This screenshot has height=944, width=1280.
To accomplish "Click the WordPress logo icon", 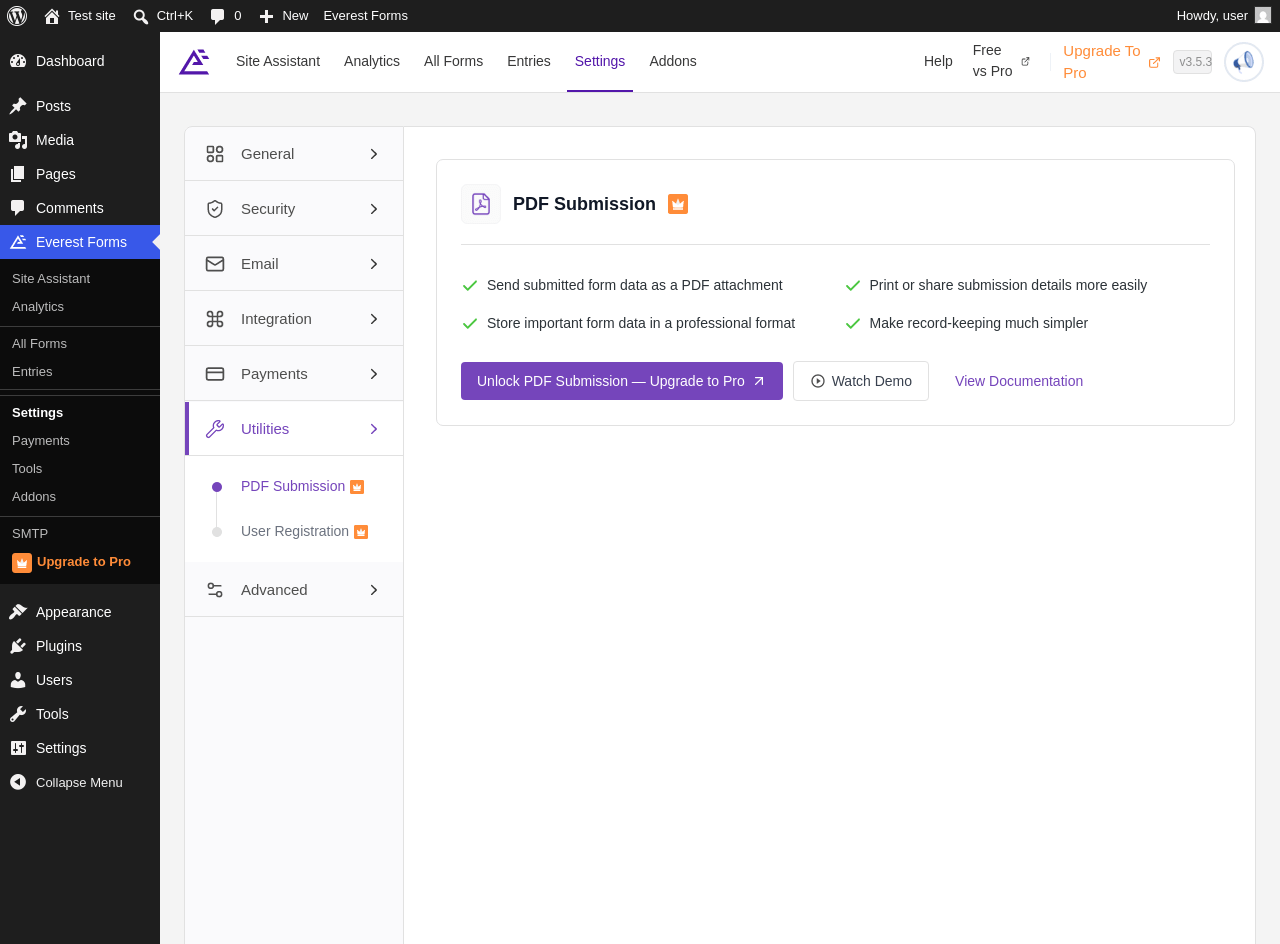I will click(17, 16).
